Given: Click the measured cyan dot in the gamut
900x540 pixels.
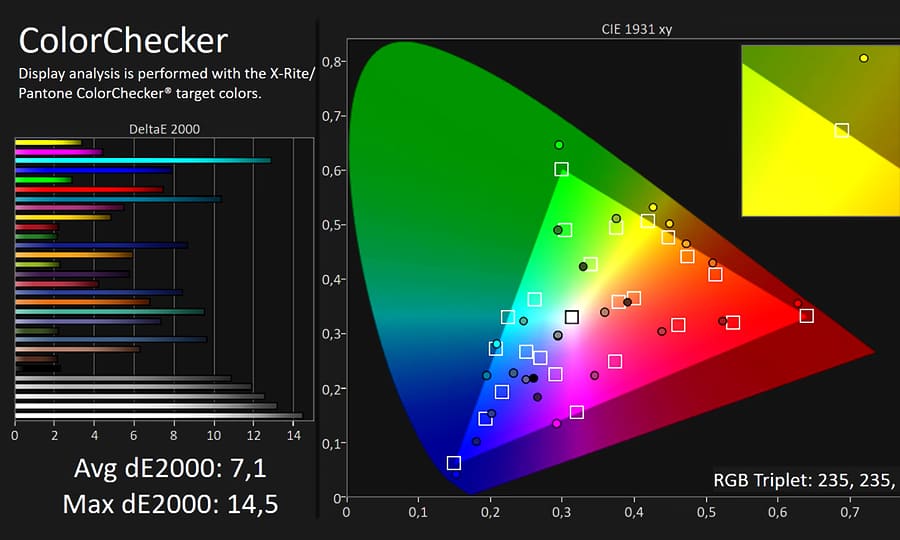Looking at the screenshot, I should 497,343.
